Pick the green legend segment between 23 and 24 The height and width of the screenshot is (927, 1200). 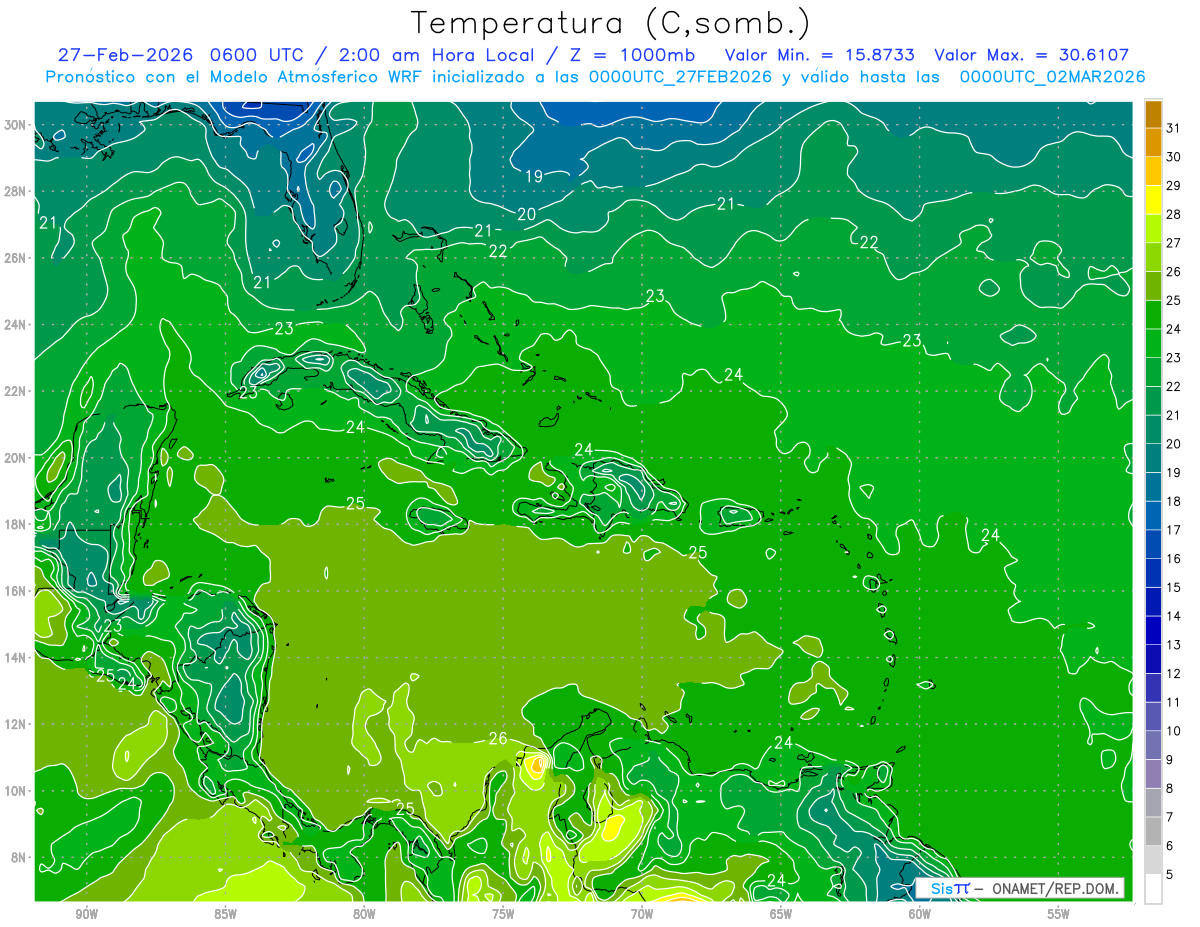pos(1153,343)
